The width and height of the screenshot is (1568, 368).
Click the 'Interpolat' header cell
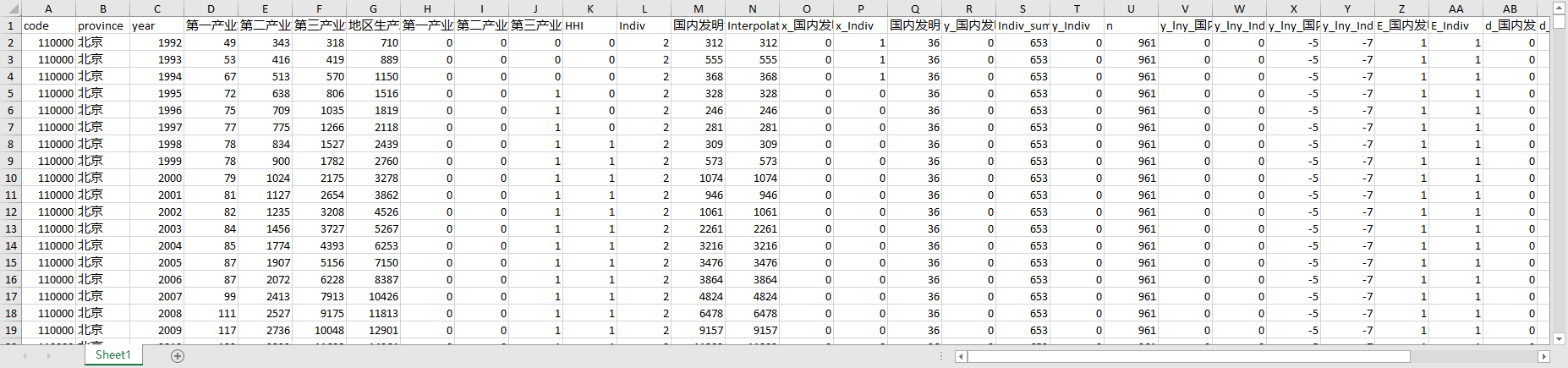click(x=752, y=25)
